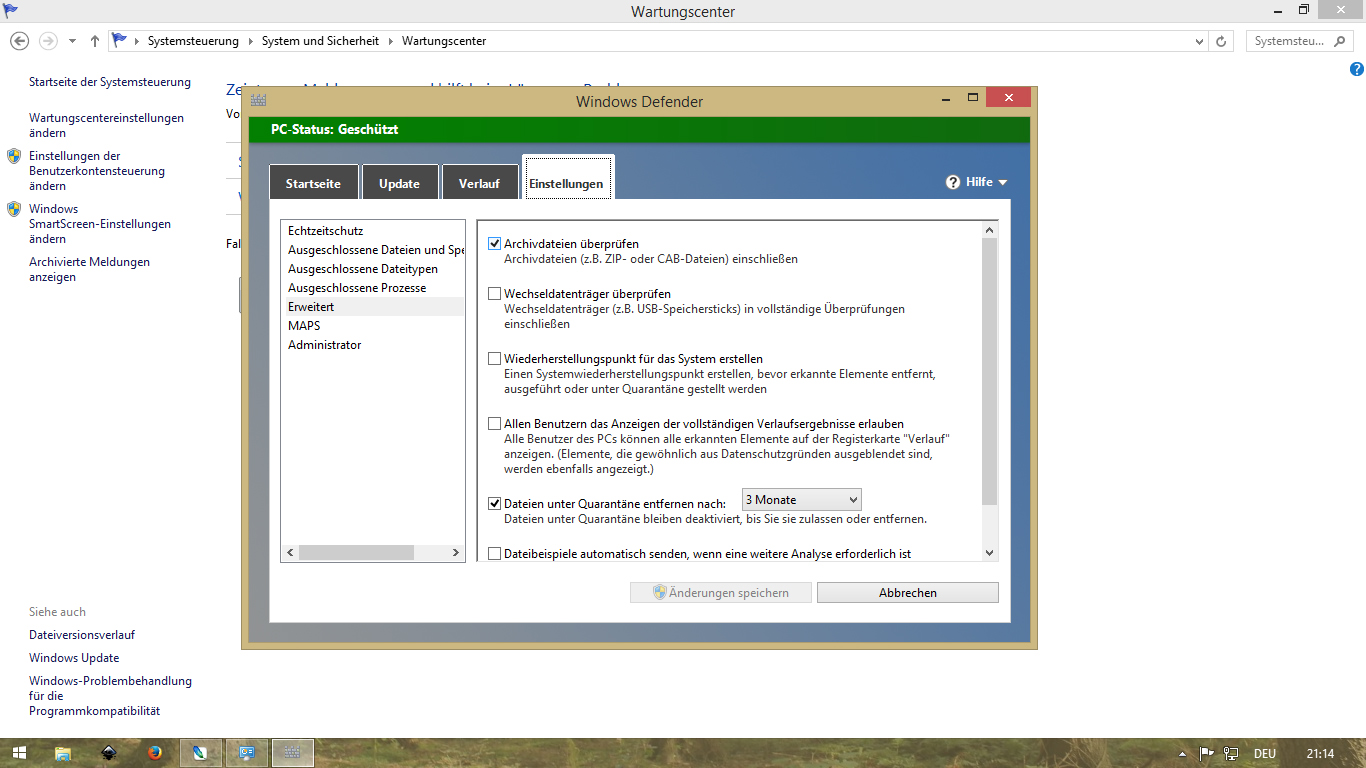Open the 3 Monate dropdown
This screenshot has height=768, width=1366.
pos(801,499)
